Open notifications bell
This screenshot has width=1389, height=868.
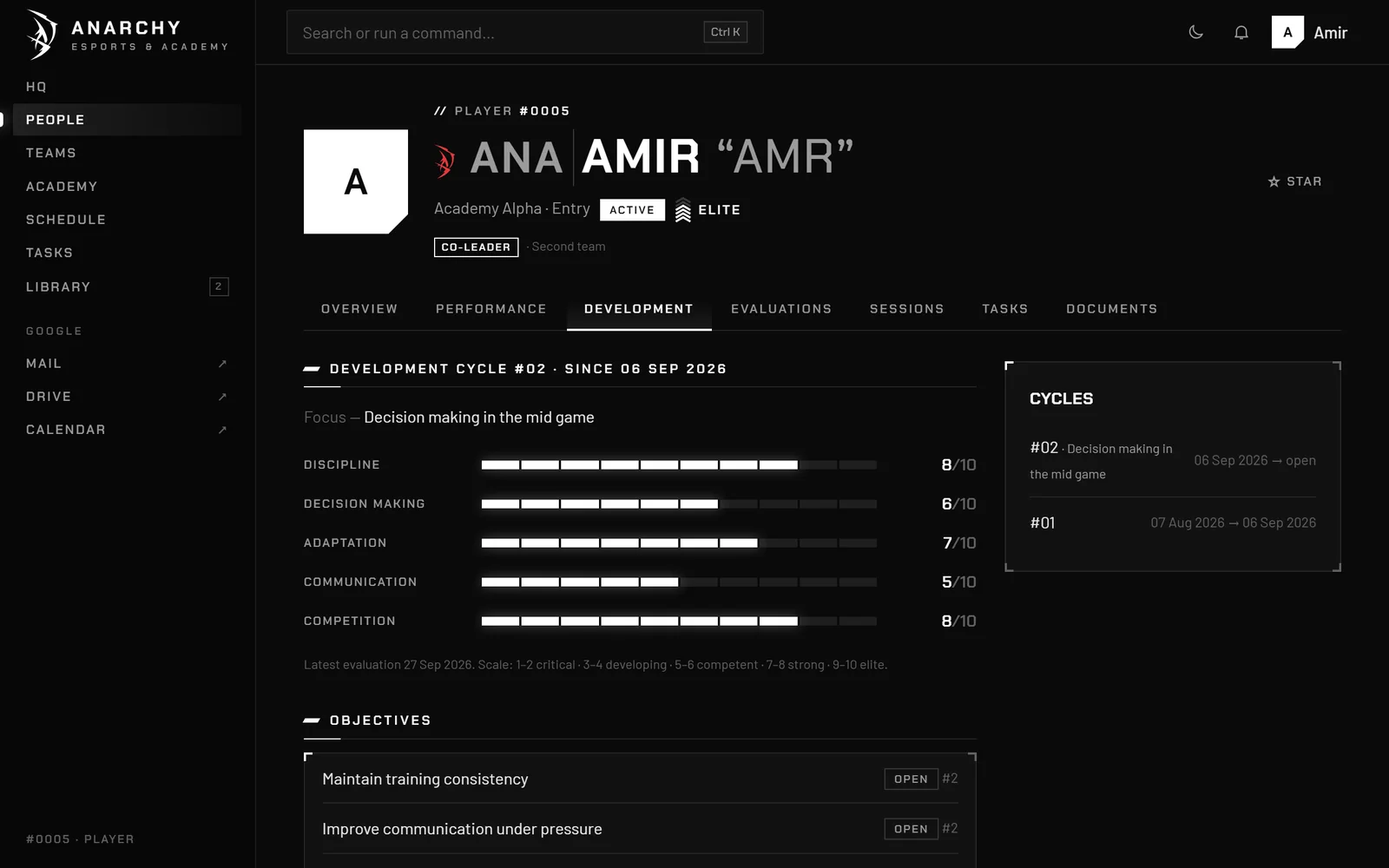pyautogui.click(x=1241, y=32)
